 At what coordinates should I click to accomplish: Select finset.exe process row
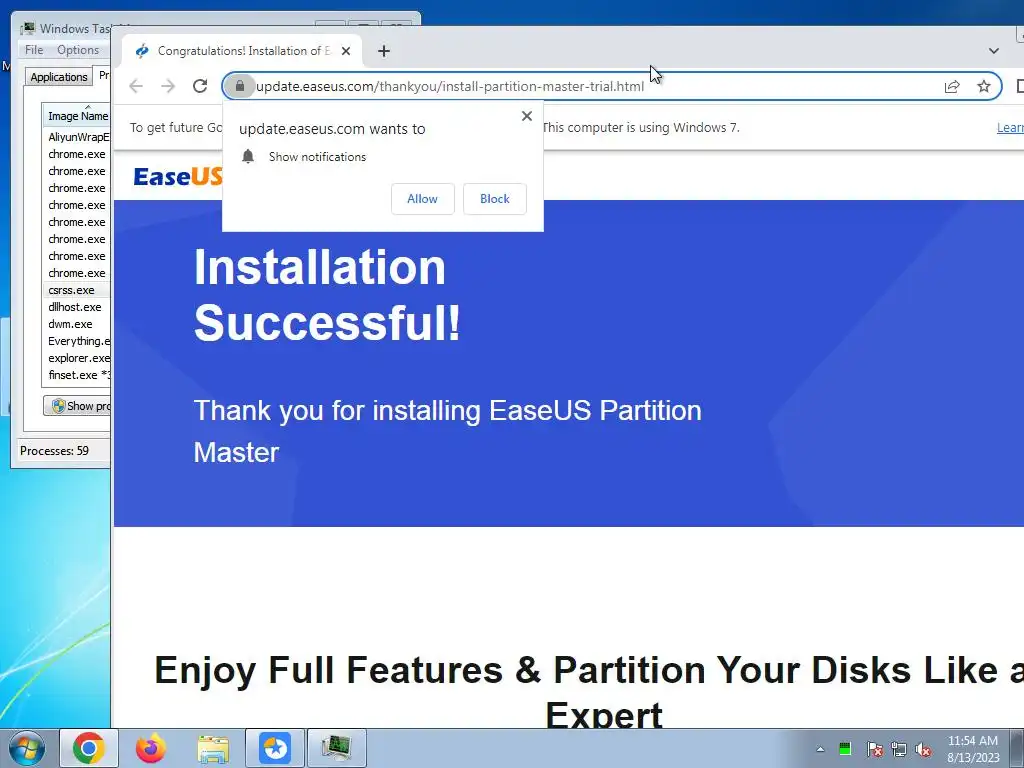click(x=77, y=375)
